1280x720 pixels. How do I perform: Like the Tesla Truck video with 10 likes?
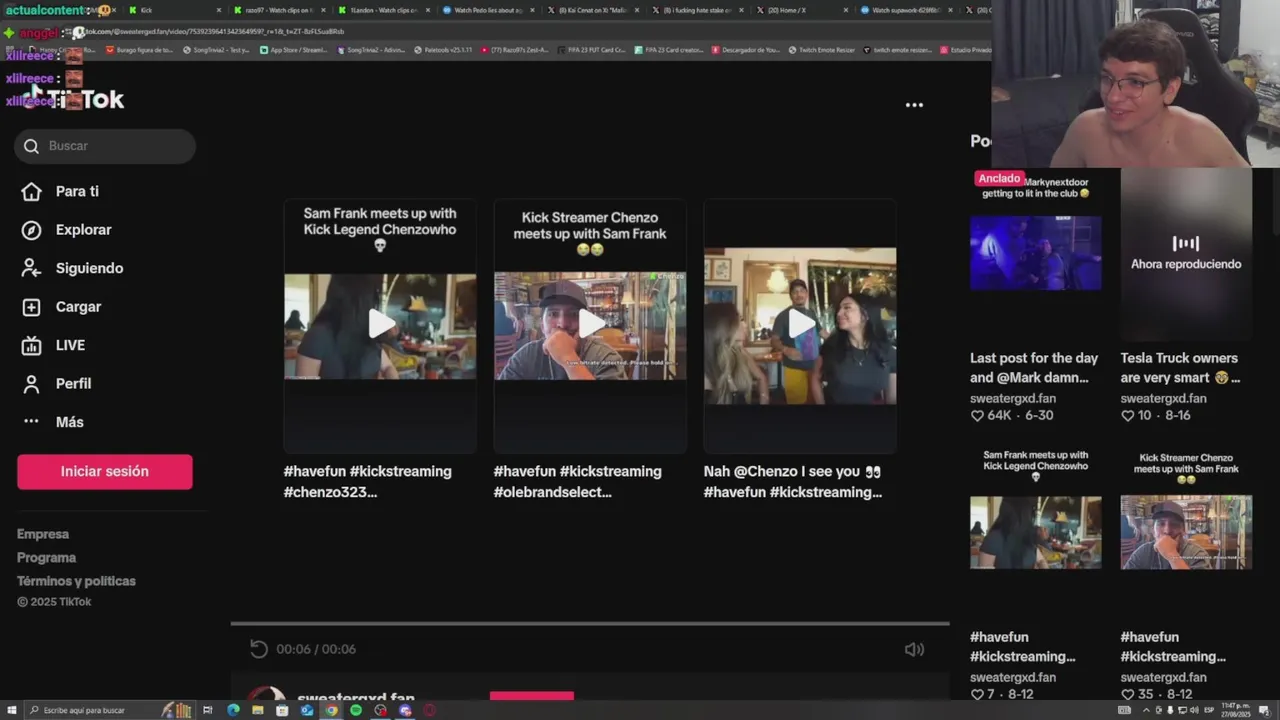coord(1127,416)
